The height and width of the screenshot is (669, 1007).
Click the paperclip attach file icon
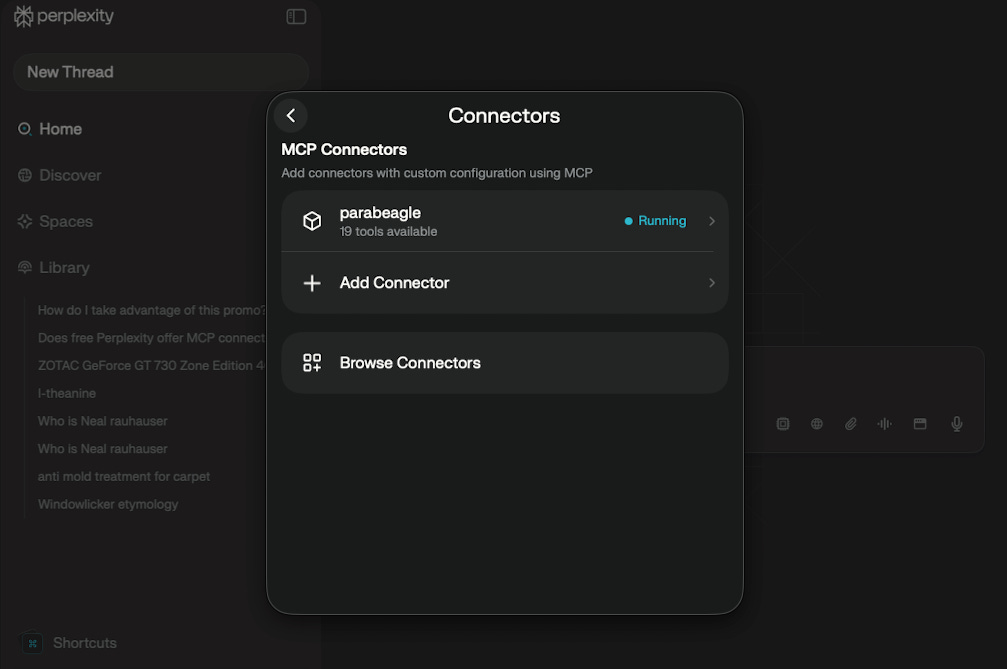pyautogui.click(x=851, y=424)
